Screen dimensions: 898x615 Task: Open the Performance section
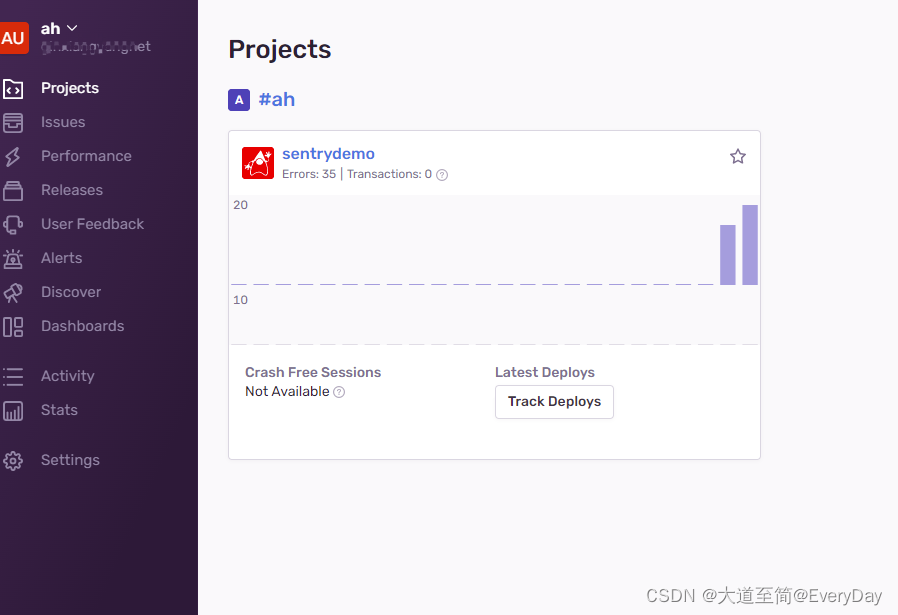point(86,156)
